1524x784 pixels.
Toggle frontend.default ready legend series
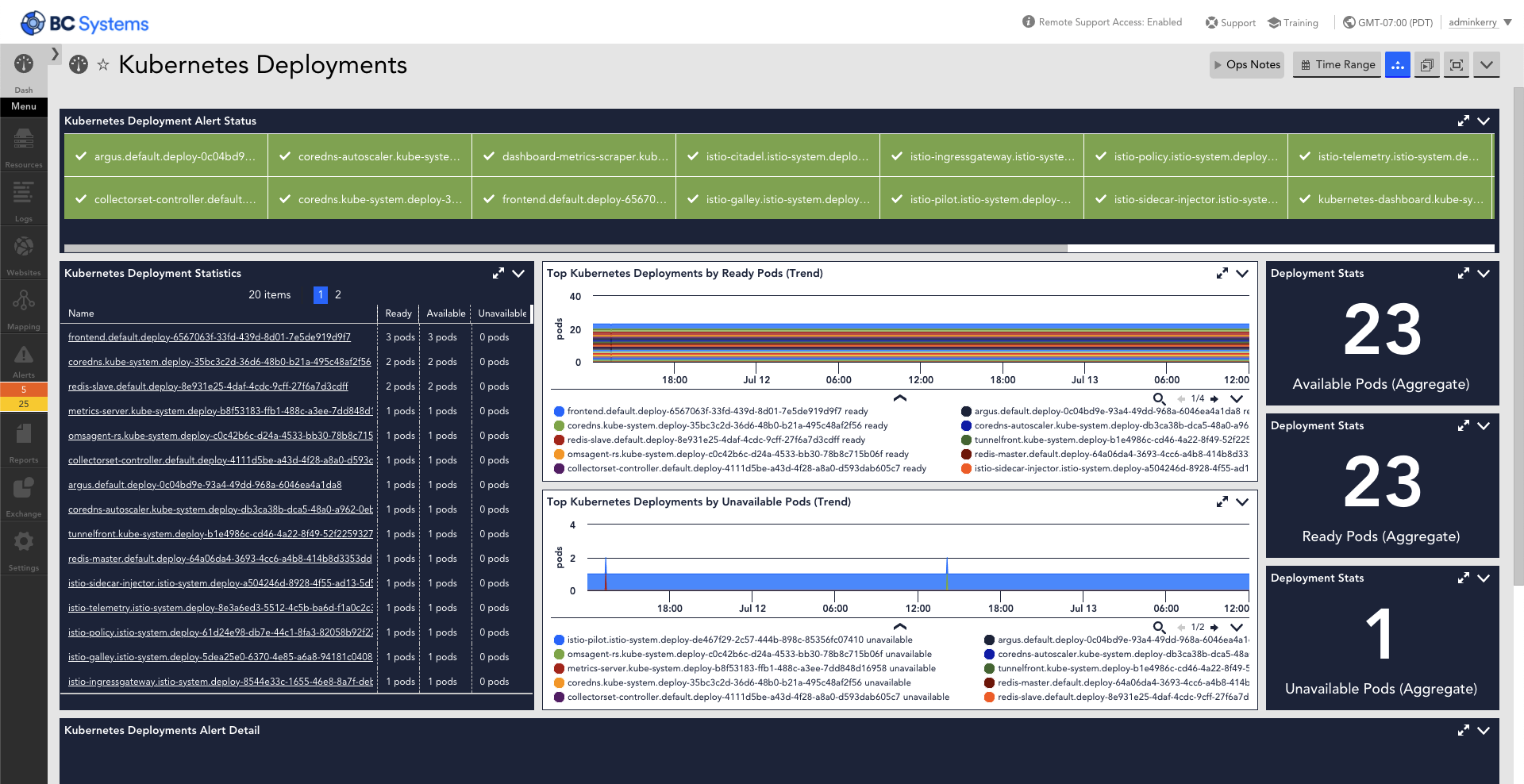click(x=711, y=411)
